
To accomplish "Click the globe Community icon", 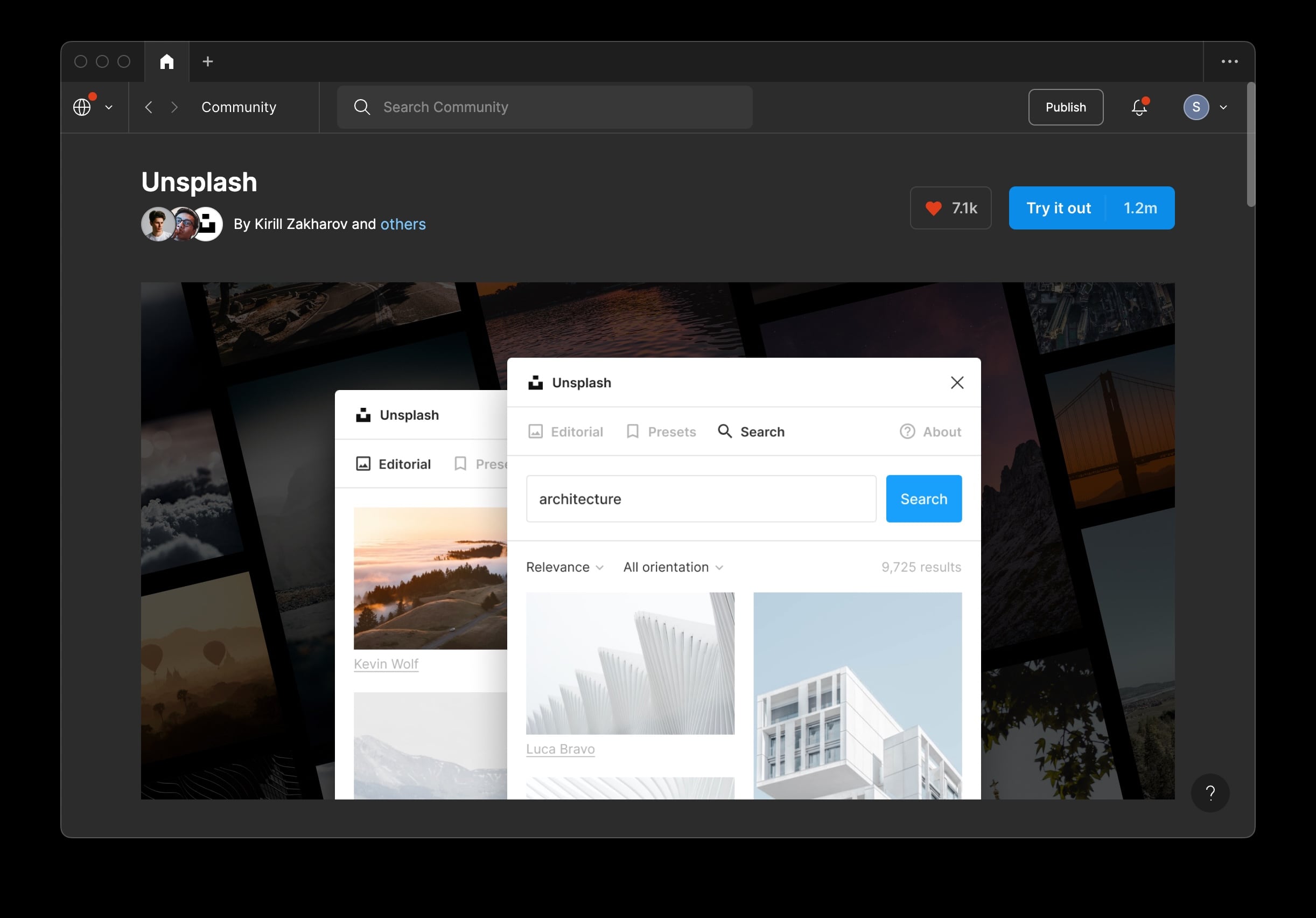I will pyautogui.click(x=82, y=107).
